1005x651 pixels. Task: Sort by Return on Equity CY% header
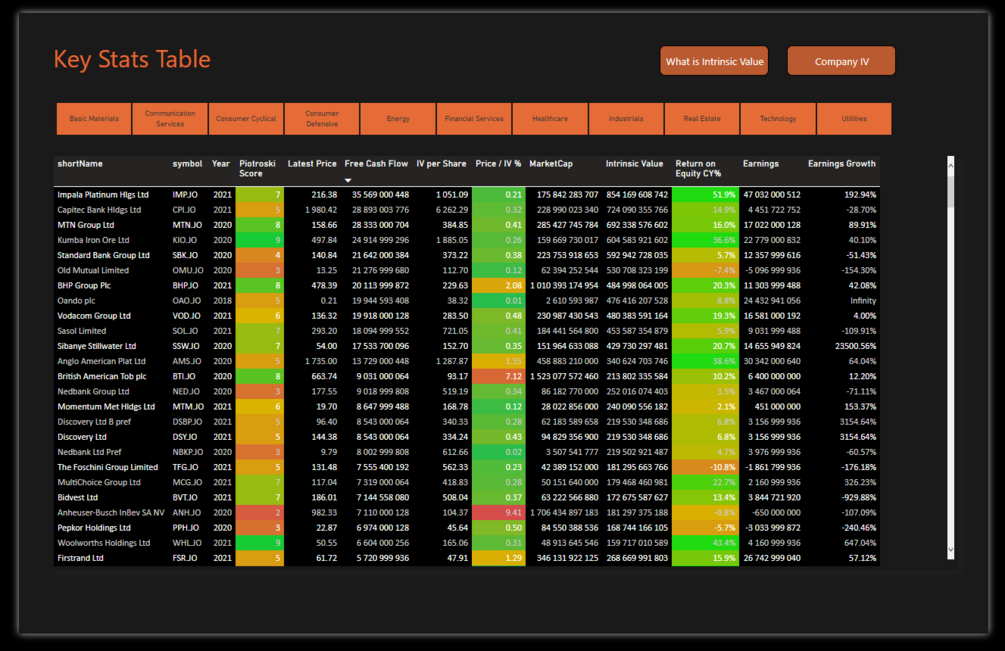coord(698,169)
